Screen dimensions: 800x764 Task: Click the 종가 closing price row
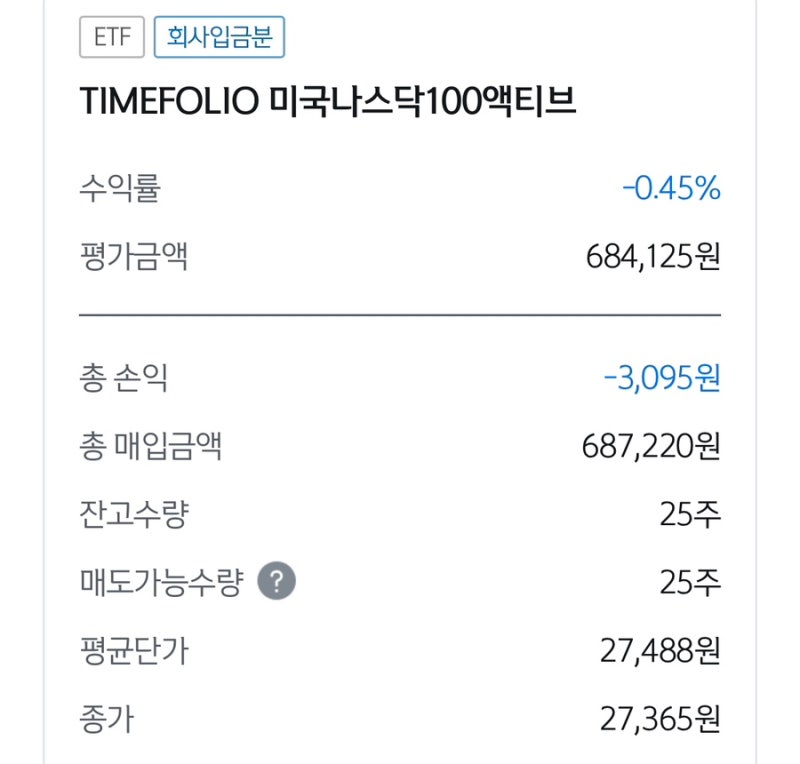400,717
